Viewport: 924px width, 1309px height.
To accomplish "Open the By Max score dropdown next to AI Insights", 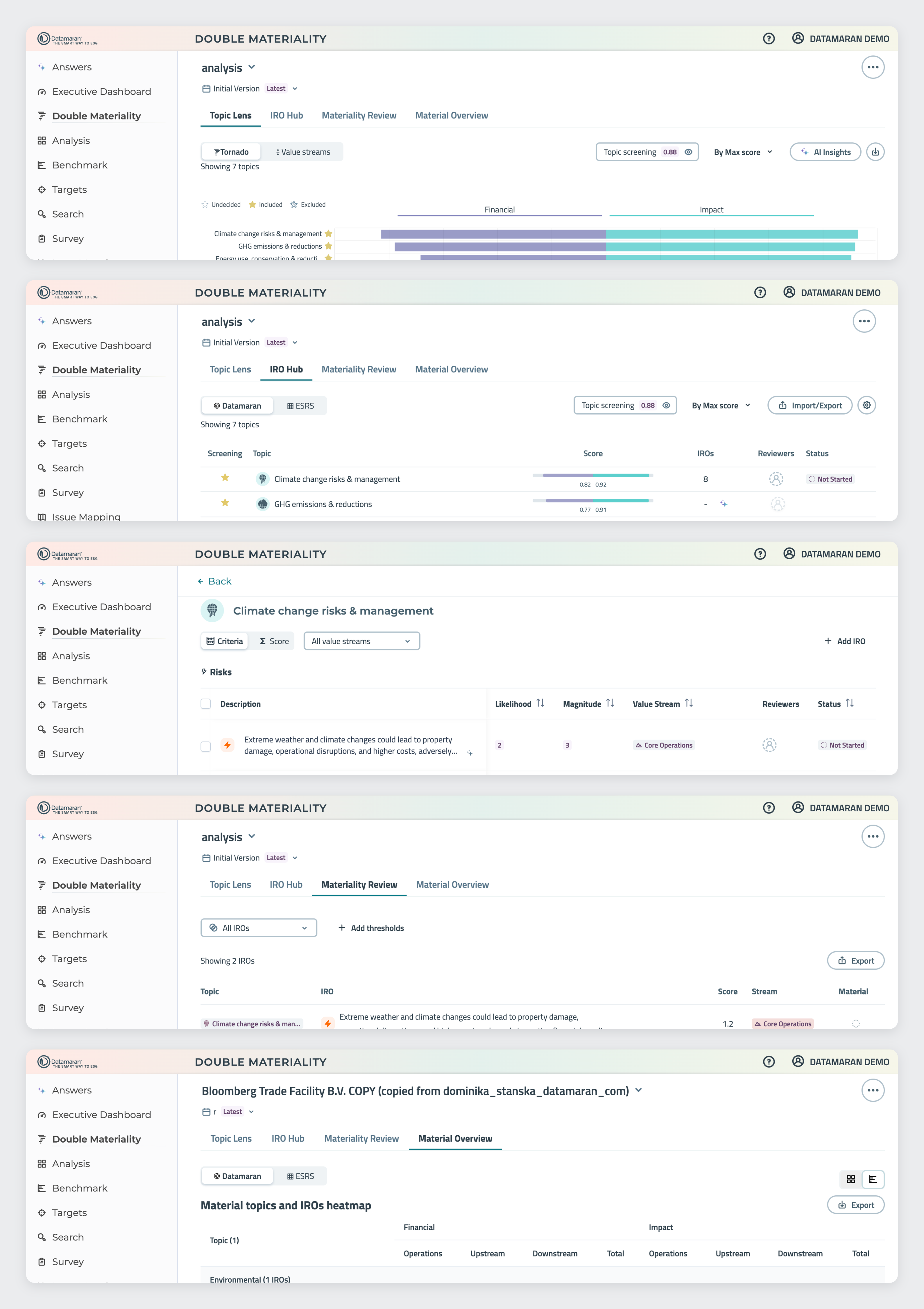I will point(743,152).
